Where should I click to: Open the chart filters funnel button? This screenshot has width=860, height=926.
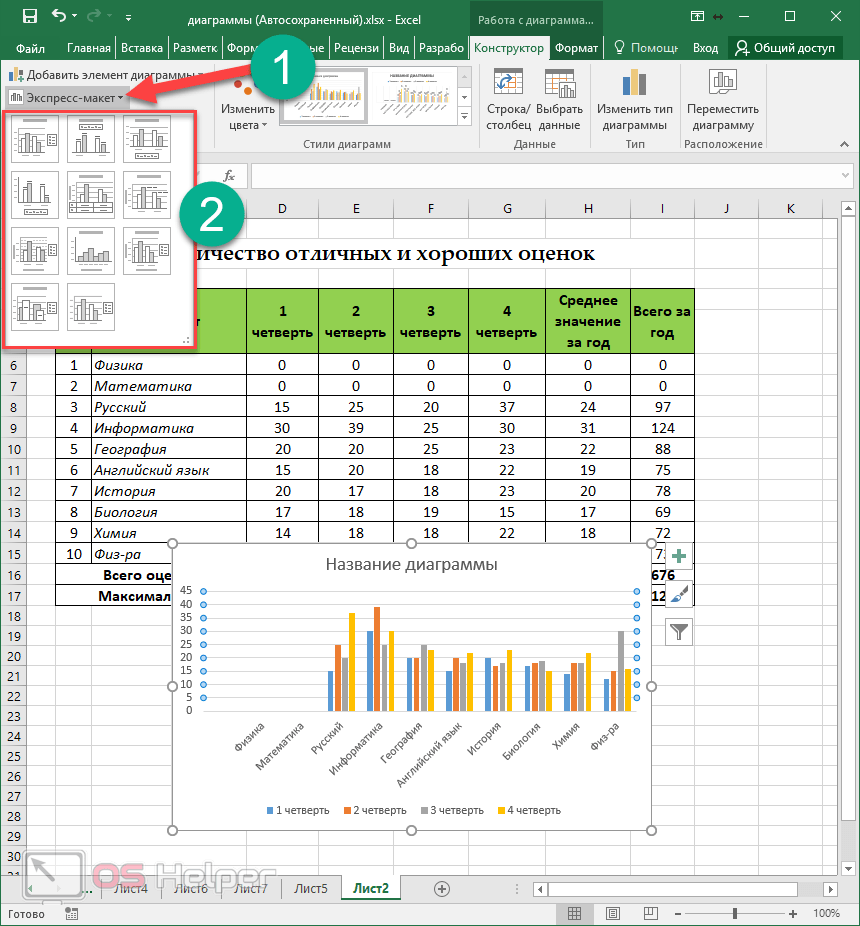pos(679,631)
